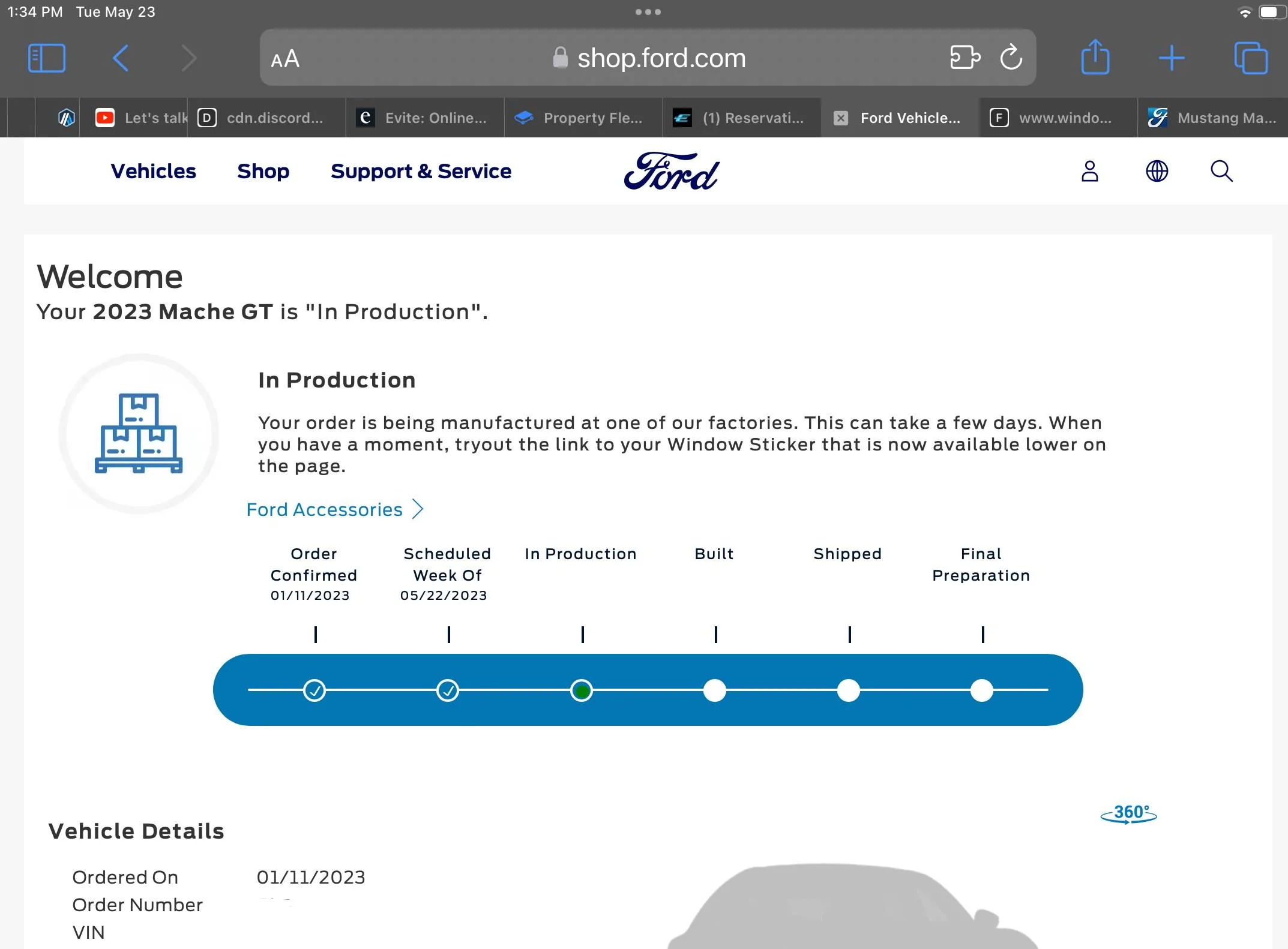Switch to the www.windo... tab
Viewport: 1288px width, 949px height.
click(1059, 118)
